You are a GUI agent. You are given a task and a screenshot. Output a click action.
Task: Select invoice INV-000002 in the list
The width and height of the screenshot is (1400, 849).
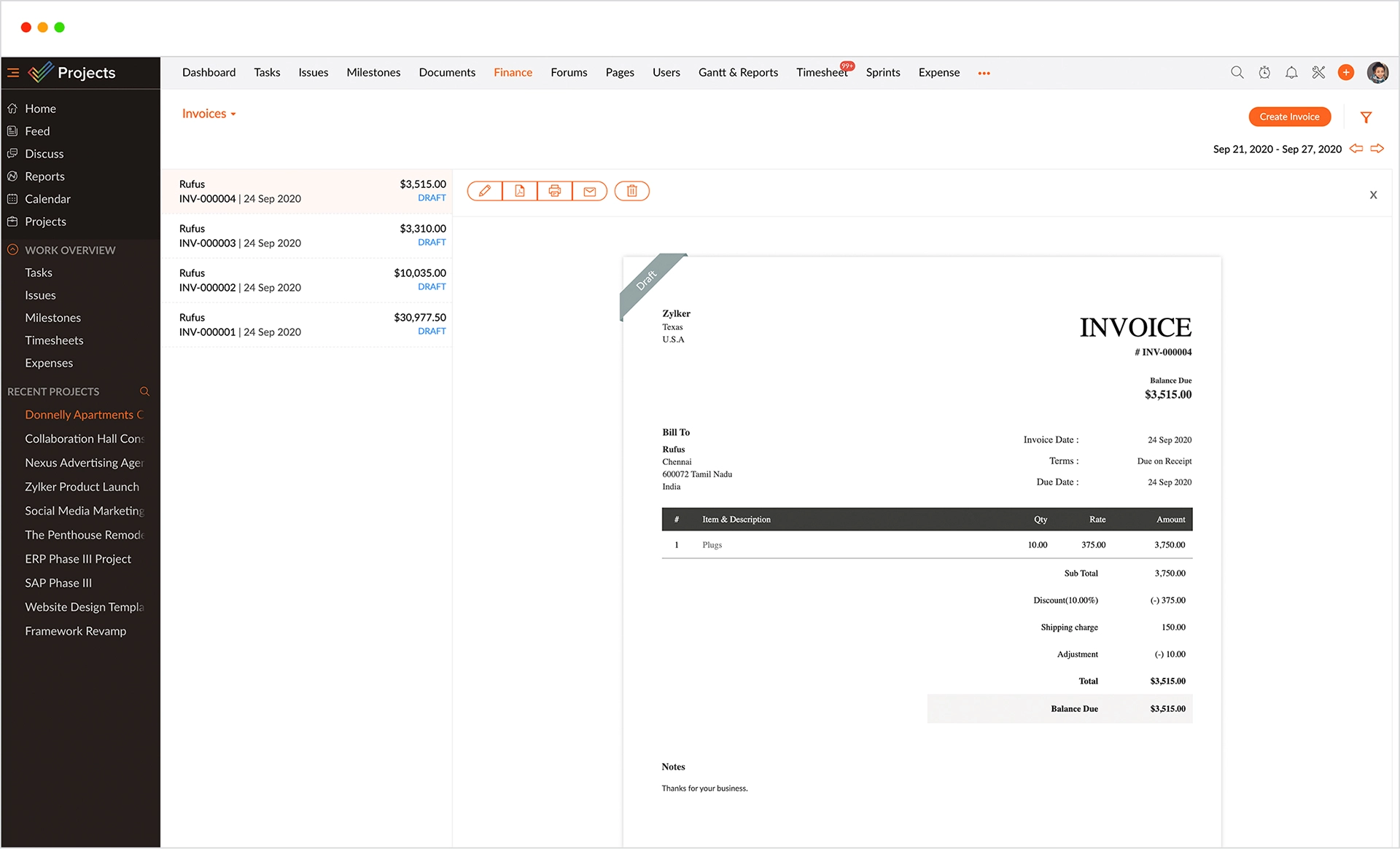point(306,281)
